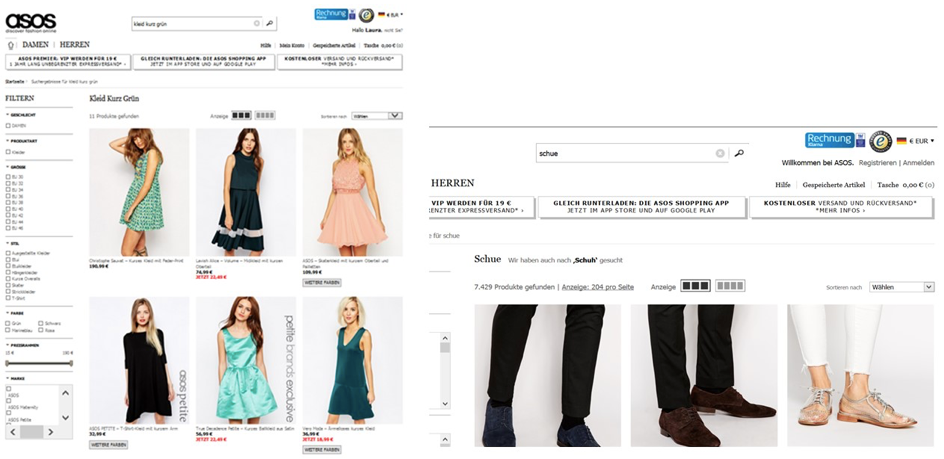944x459 pixels.
Task: Click the minimum handle of the Preisrahmen slider
Action: click(x=7, y=363)
